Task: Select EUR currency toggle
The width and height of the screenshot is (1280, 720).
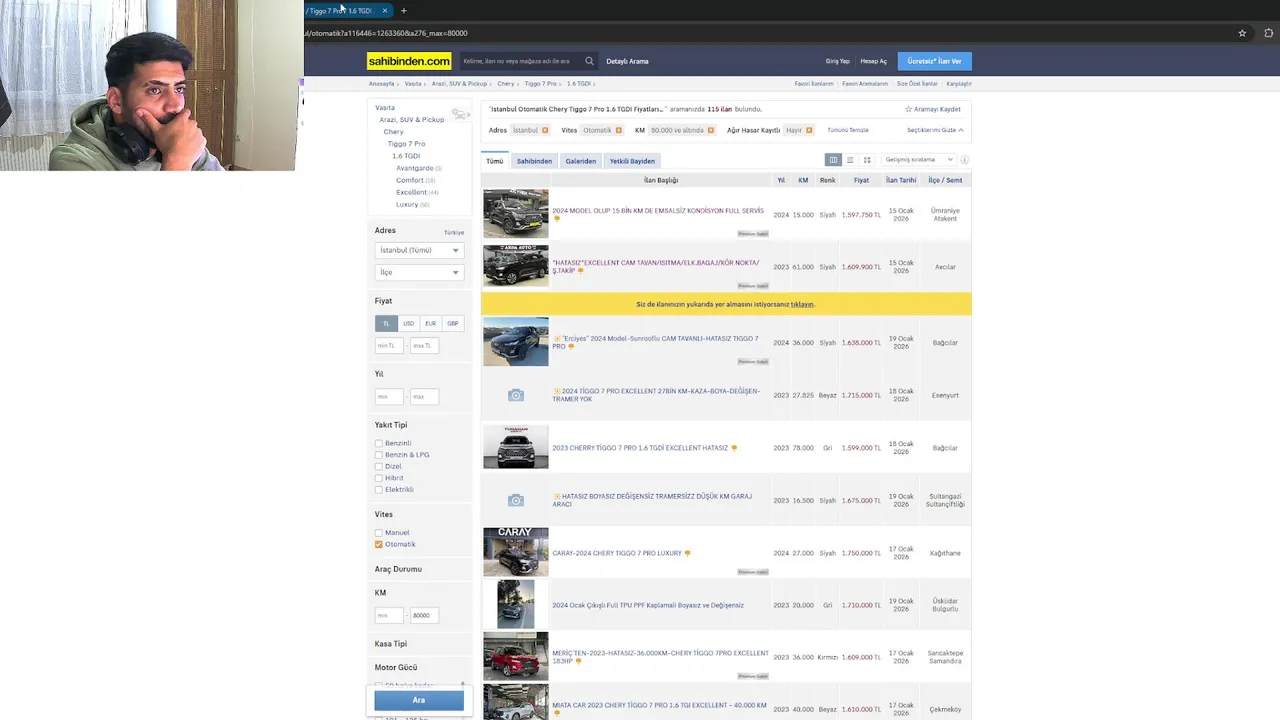Action: point(430,323)
